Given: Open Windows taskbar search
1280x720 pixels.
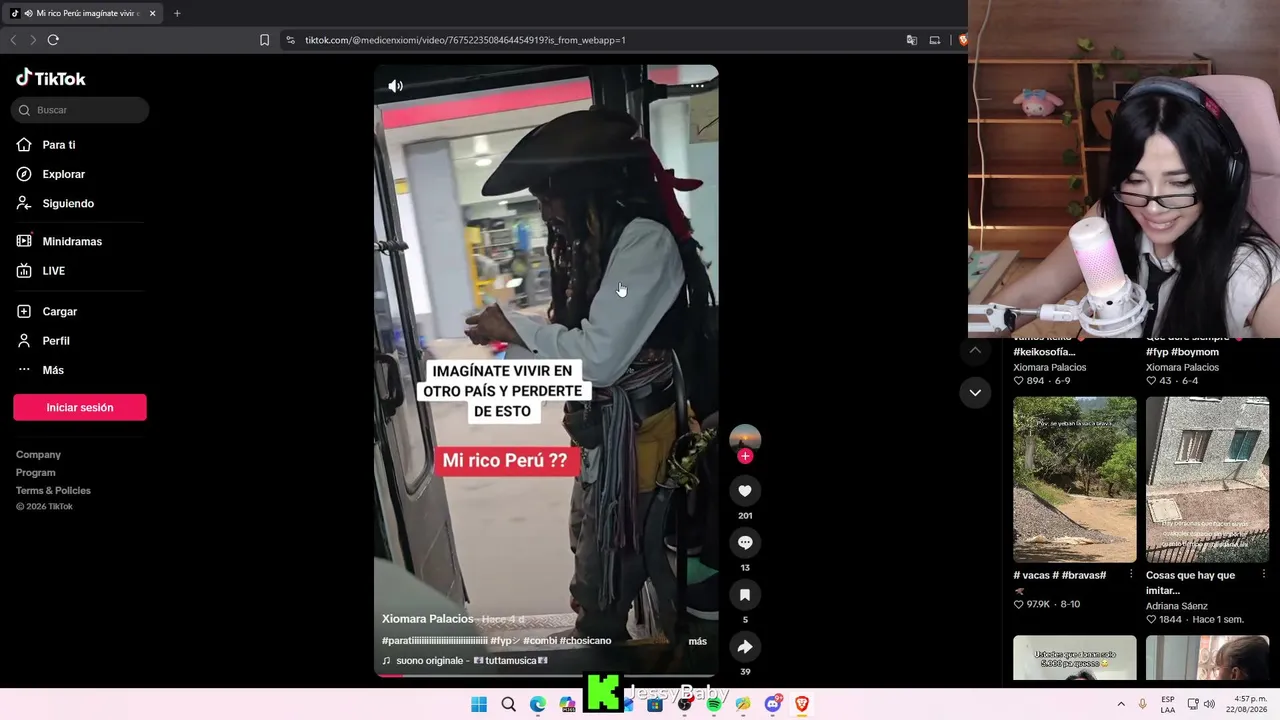Looking at the screenshot, I should pyautogui.click(x=508, y=705).
